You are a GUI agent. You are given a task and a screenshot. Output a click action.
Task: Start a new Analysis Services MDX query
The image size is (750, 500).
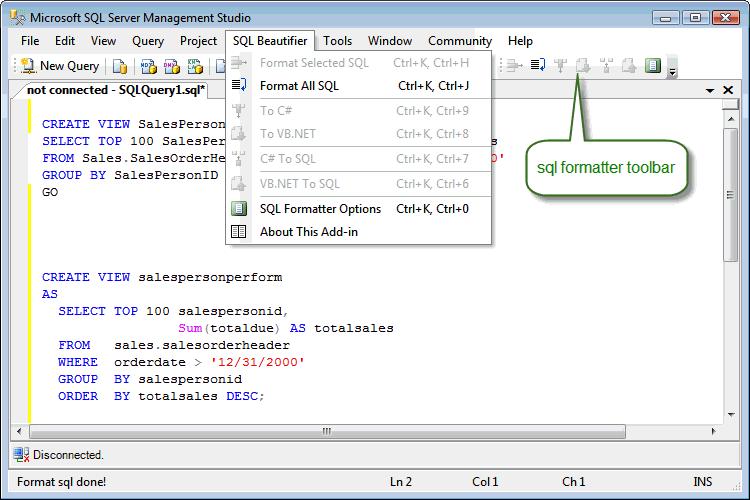click(x=149, y=66)
